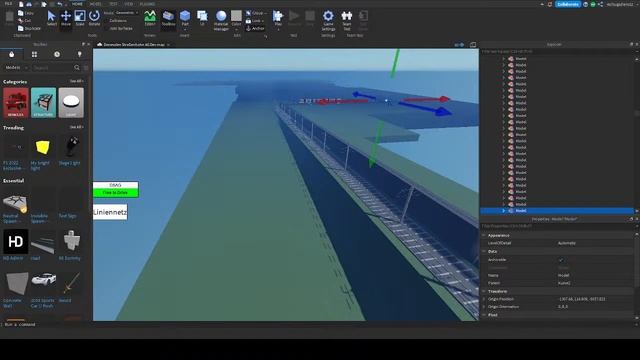
Task: Collapse the Transform properties section
Action: pos(484,291)
